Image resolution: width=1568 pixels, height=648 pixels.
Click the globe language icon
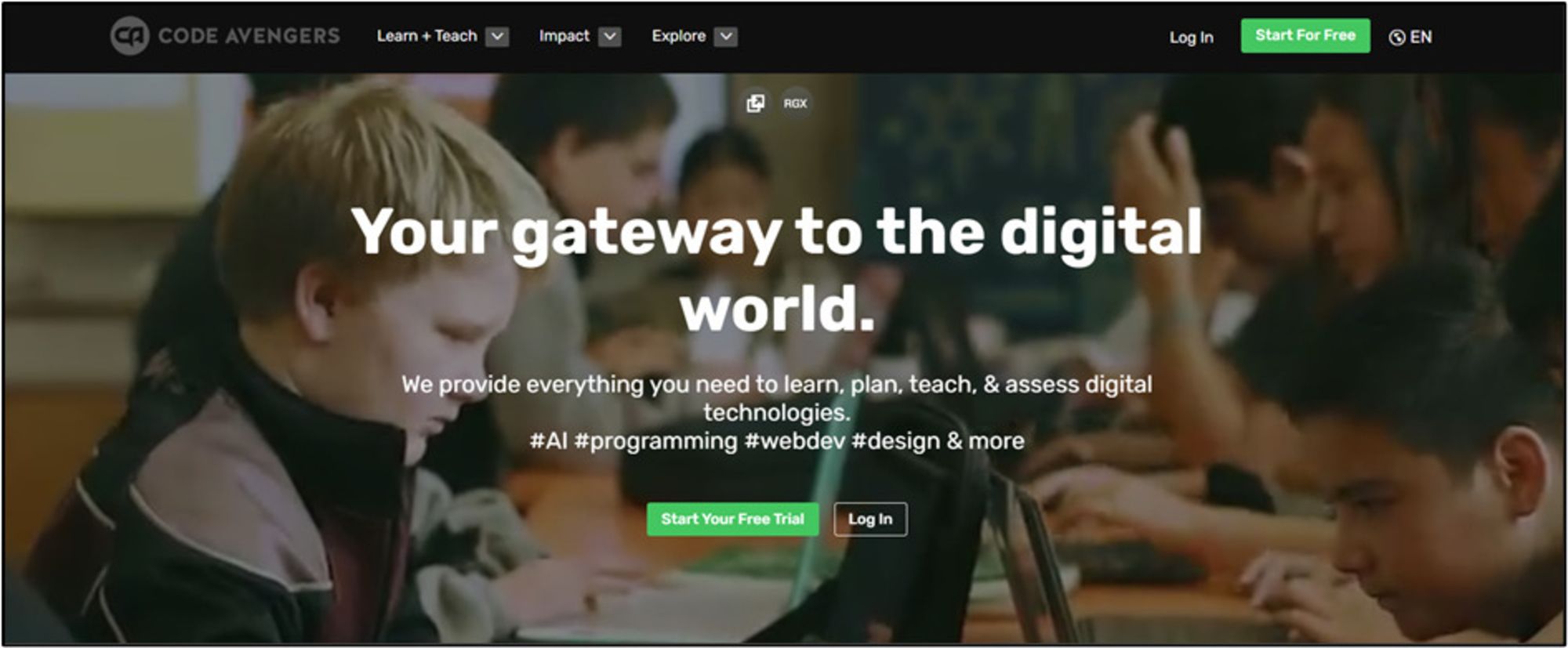1396,37
